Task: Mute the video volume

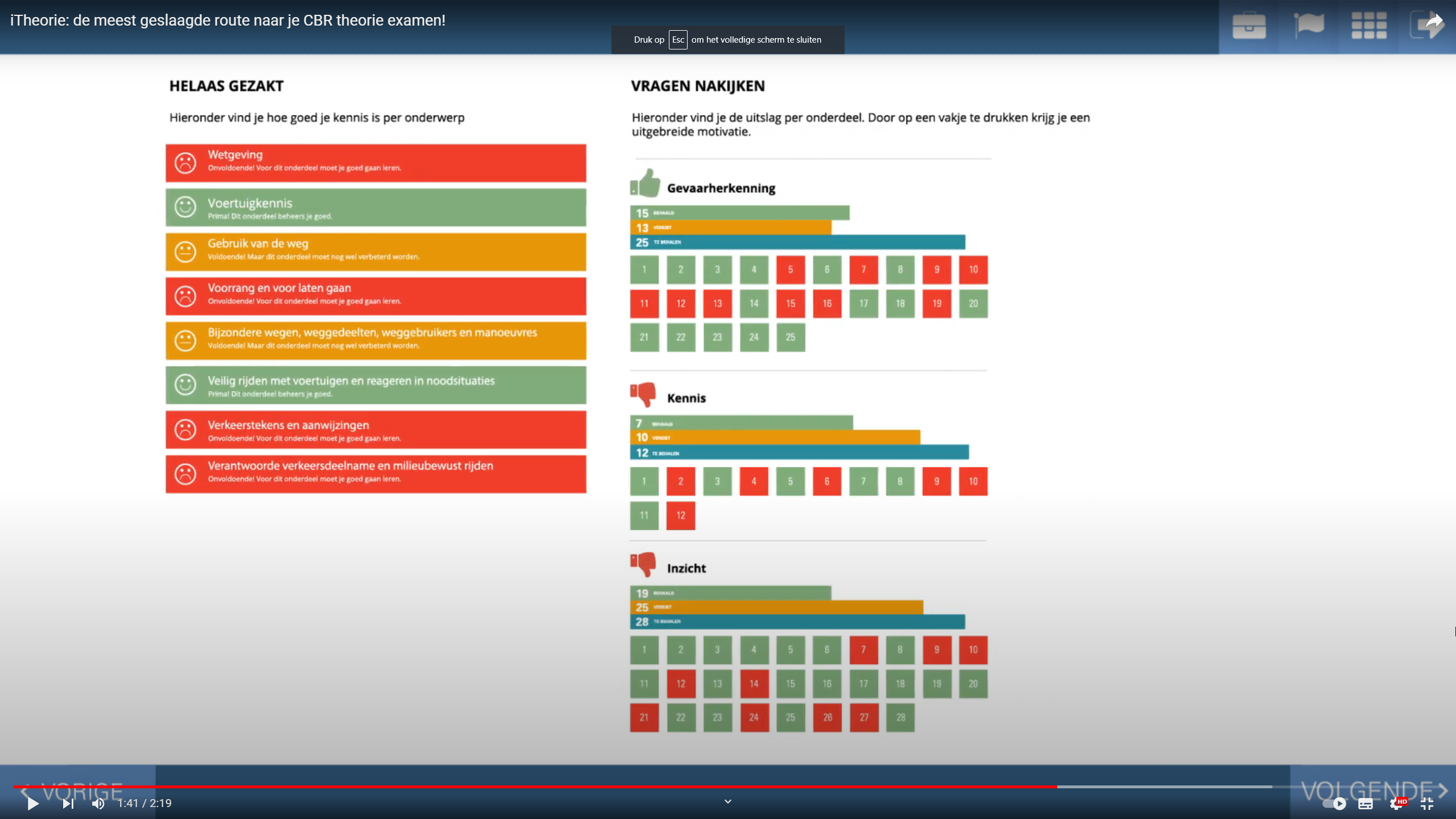Action: 98,803
